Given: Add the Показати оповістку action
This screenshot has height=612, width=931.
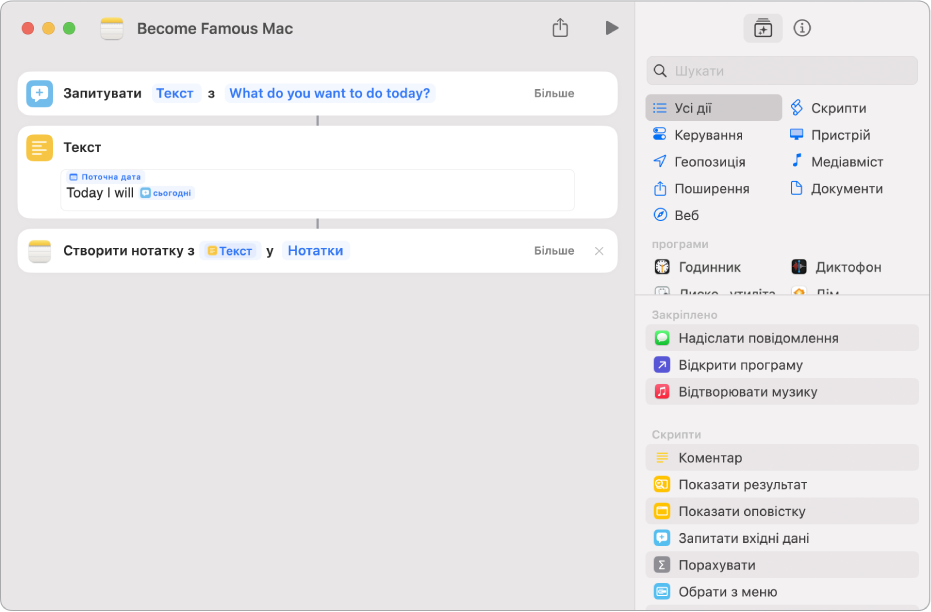Looking at the screenshot, I should [x=782, y=511].
